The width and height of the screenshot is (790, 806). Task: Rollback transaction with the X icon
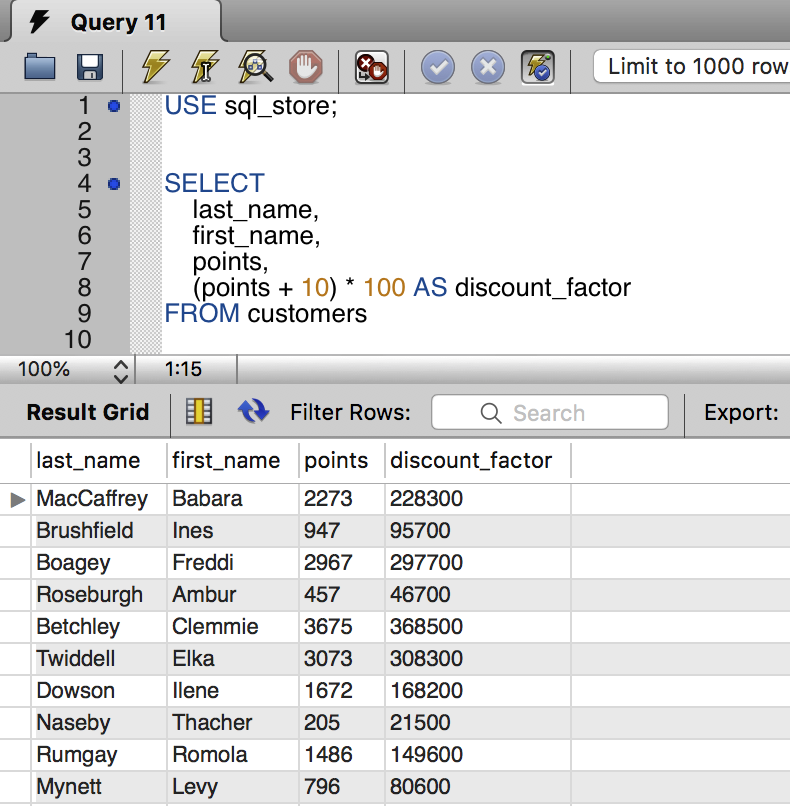coord(488,67)
